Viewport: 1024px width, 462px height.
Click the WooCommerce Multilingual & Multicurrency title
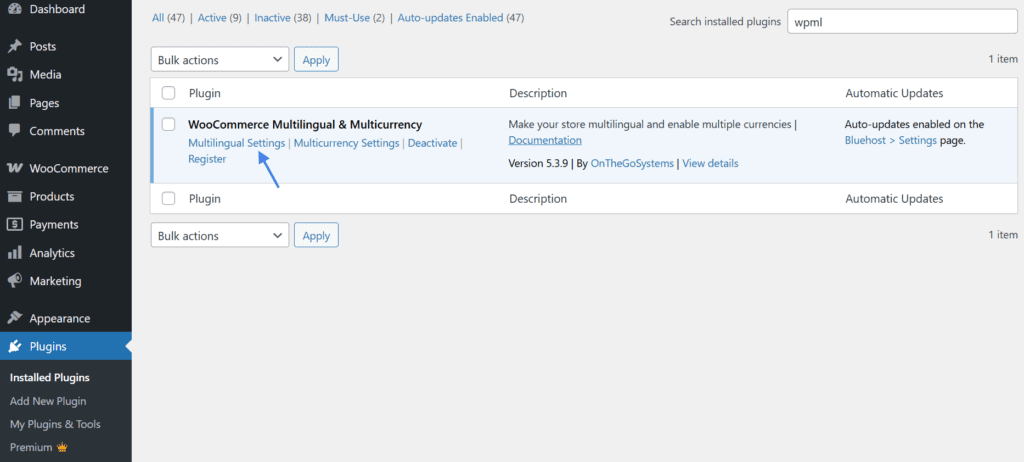[x=305, y=124]
